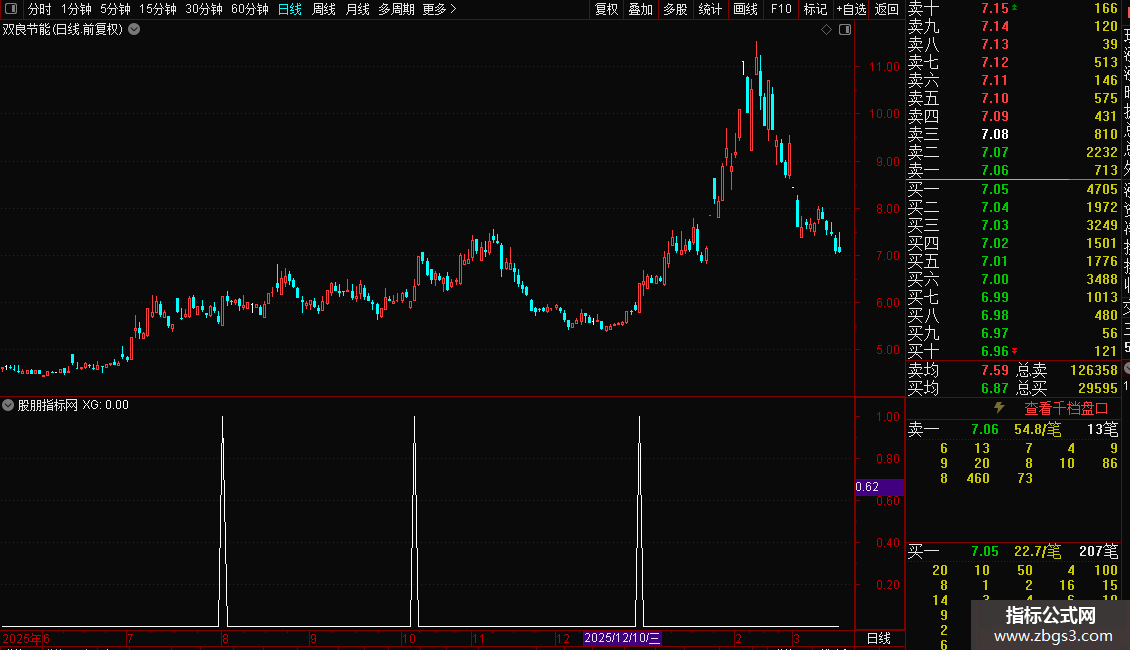Select the 30分钟 period
This screenshot has width=1130, height=650.
click(x=204, y=9)
